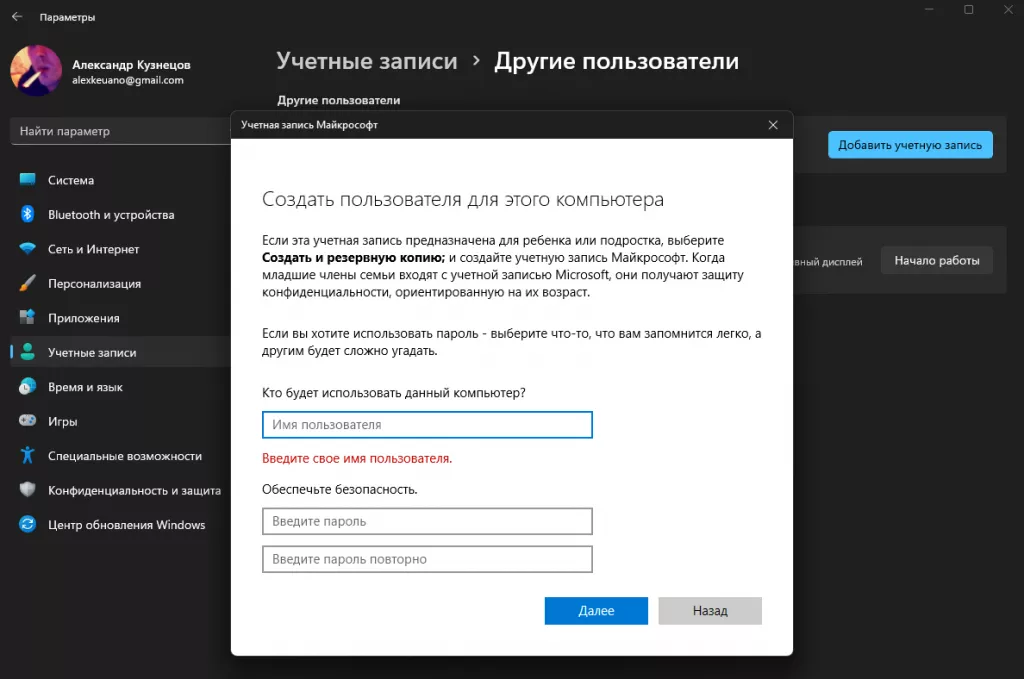Click the Учетные записи breadcrumb link

367,61
